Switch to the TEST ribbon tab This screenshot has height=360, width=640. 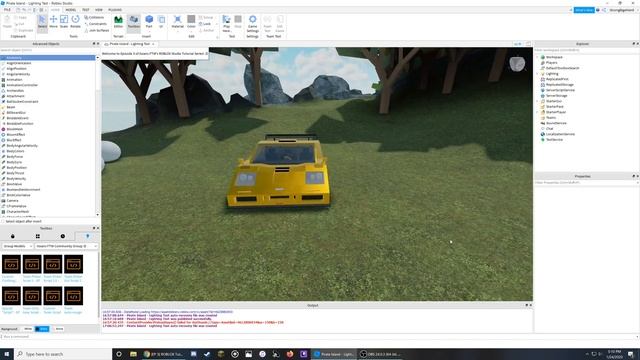pyautogui.click(x=85, y=9)
